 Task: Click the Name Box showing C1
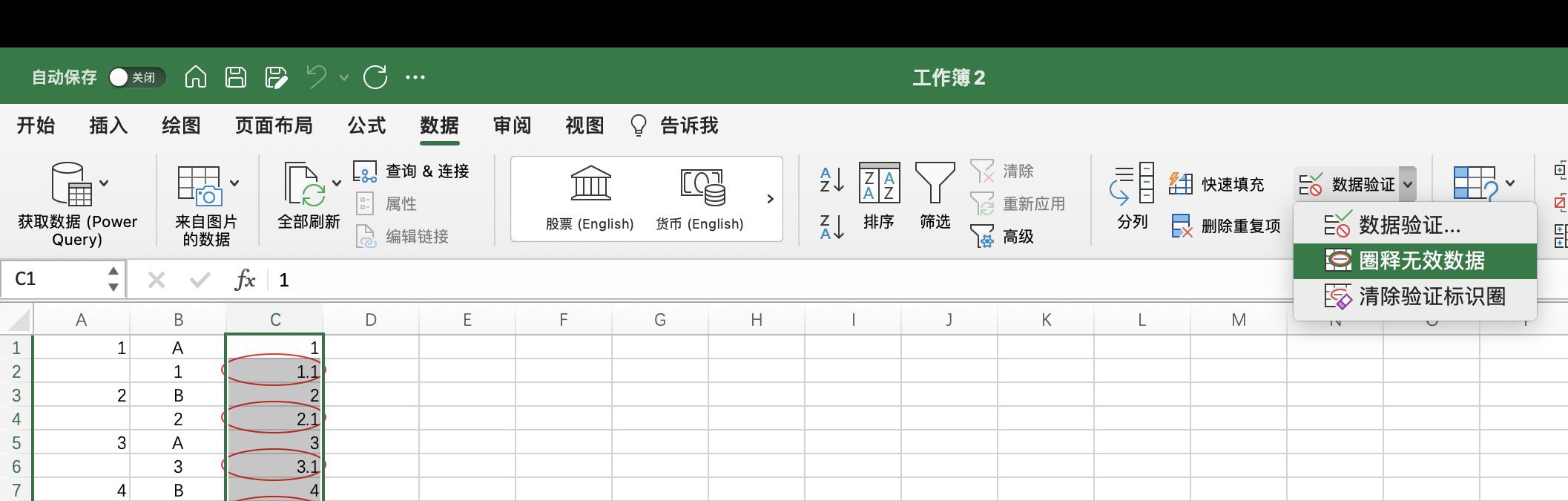tap(56, 279)
